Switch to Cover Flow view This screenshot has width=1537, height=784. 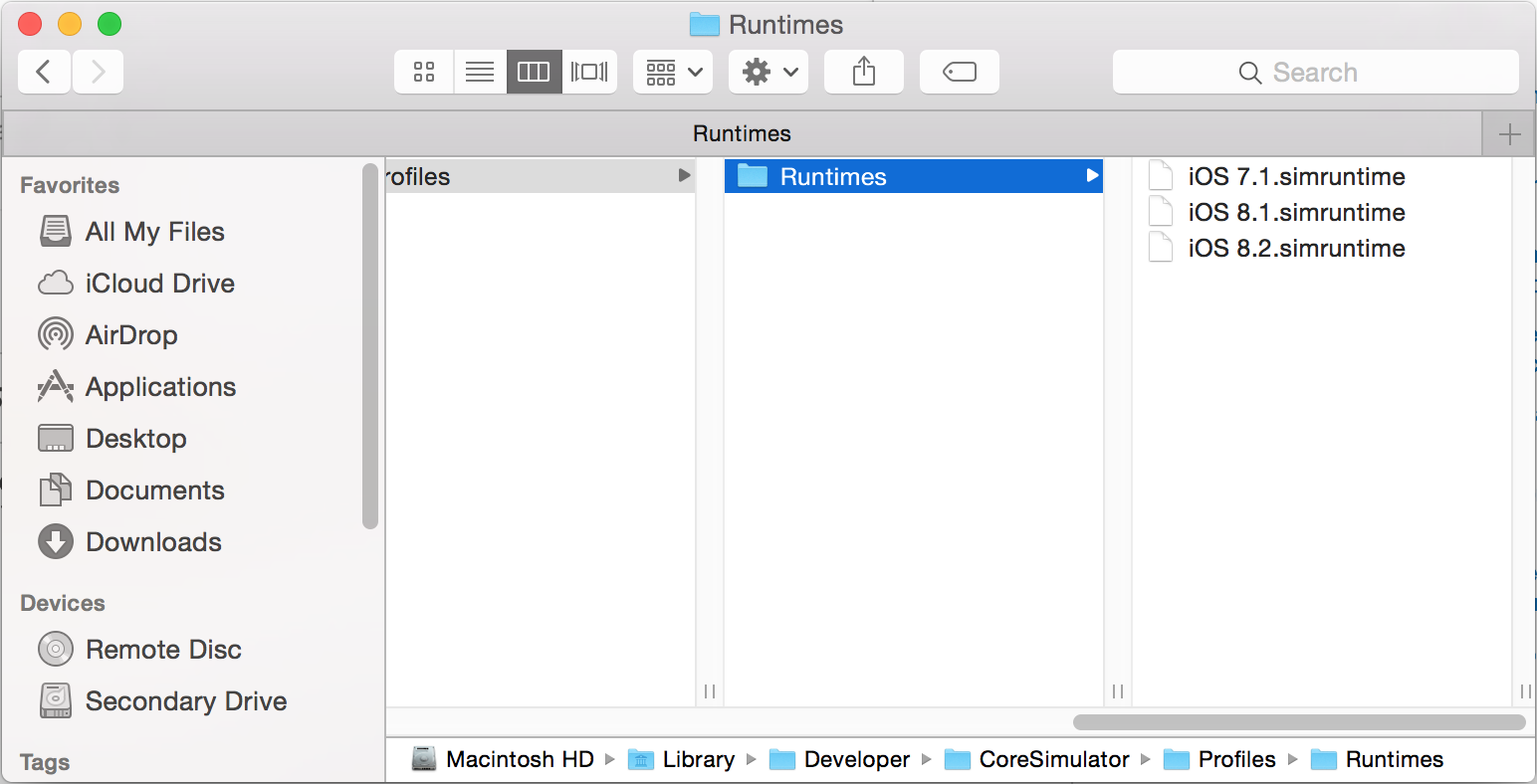(x=589, y=72)
